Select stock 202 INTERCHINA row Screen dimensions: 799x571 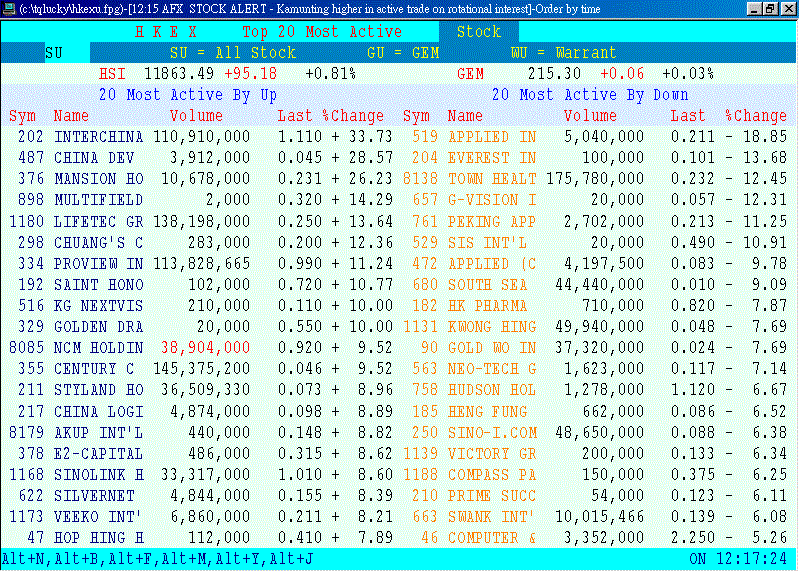pyautogui.click(x=201, y=137)
